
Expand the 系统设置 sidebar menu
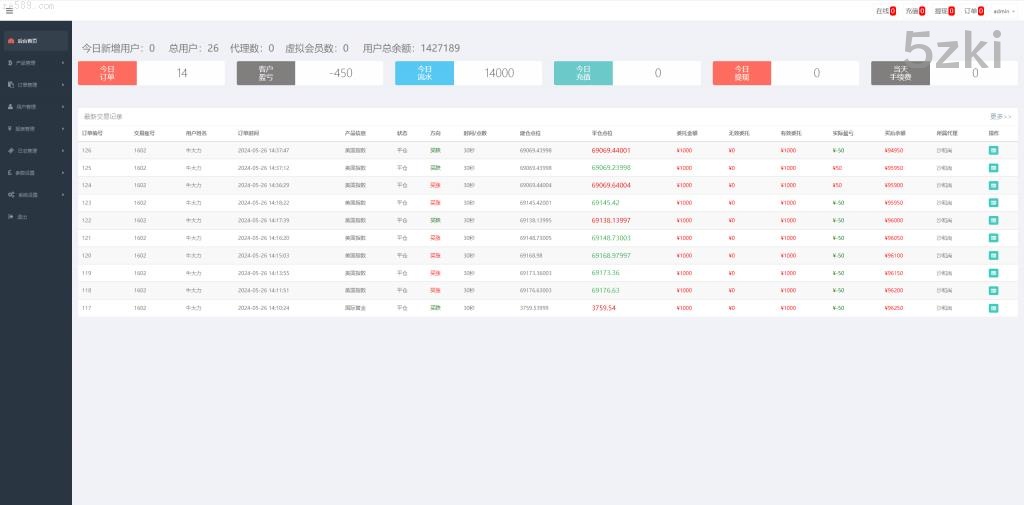(36, 194)
